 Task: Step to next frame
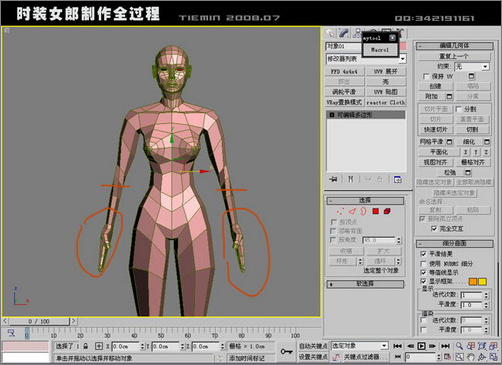(x=432, y=346)
